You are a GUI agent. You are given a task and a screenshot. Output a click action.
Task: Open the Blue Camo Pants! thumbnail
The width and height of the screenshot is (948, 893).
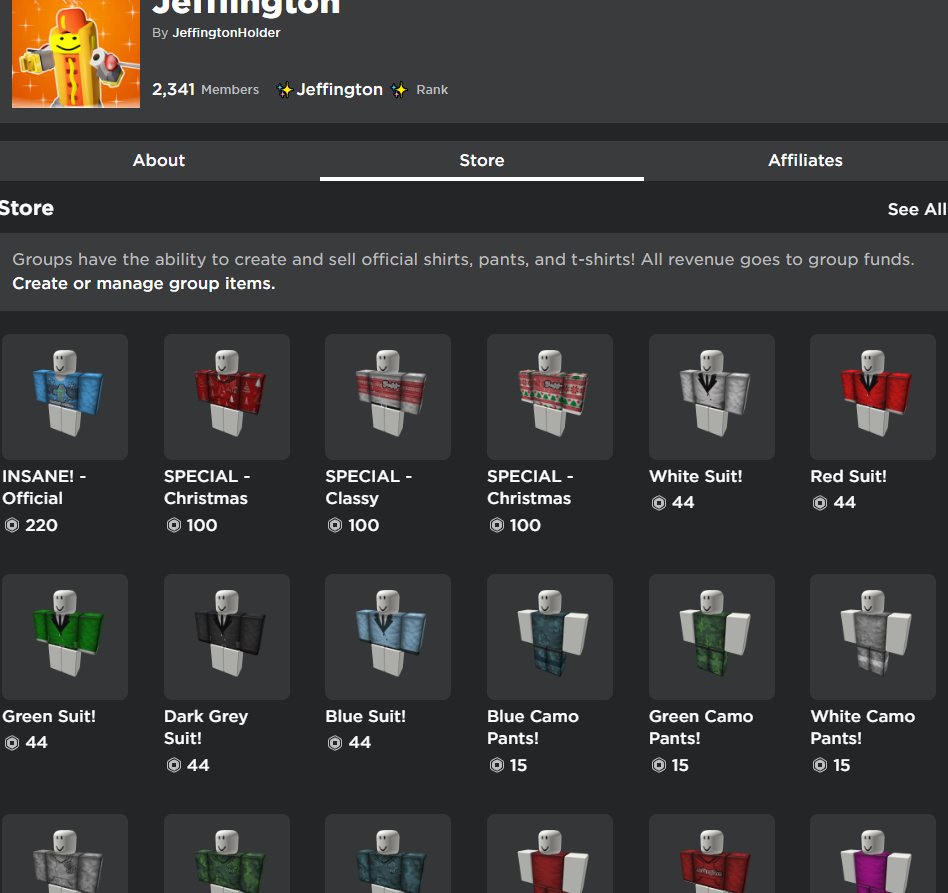point(550,637)
